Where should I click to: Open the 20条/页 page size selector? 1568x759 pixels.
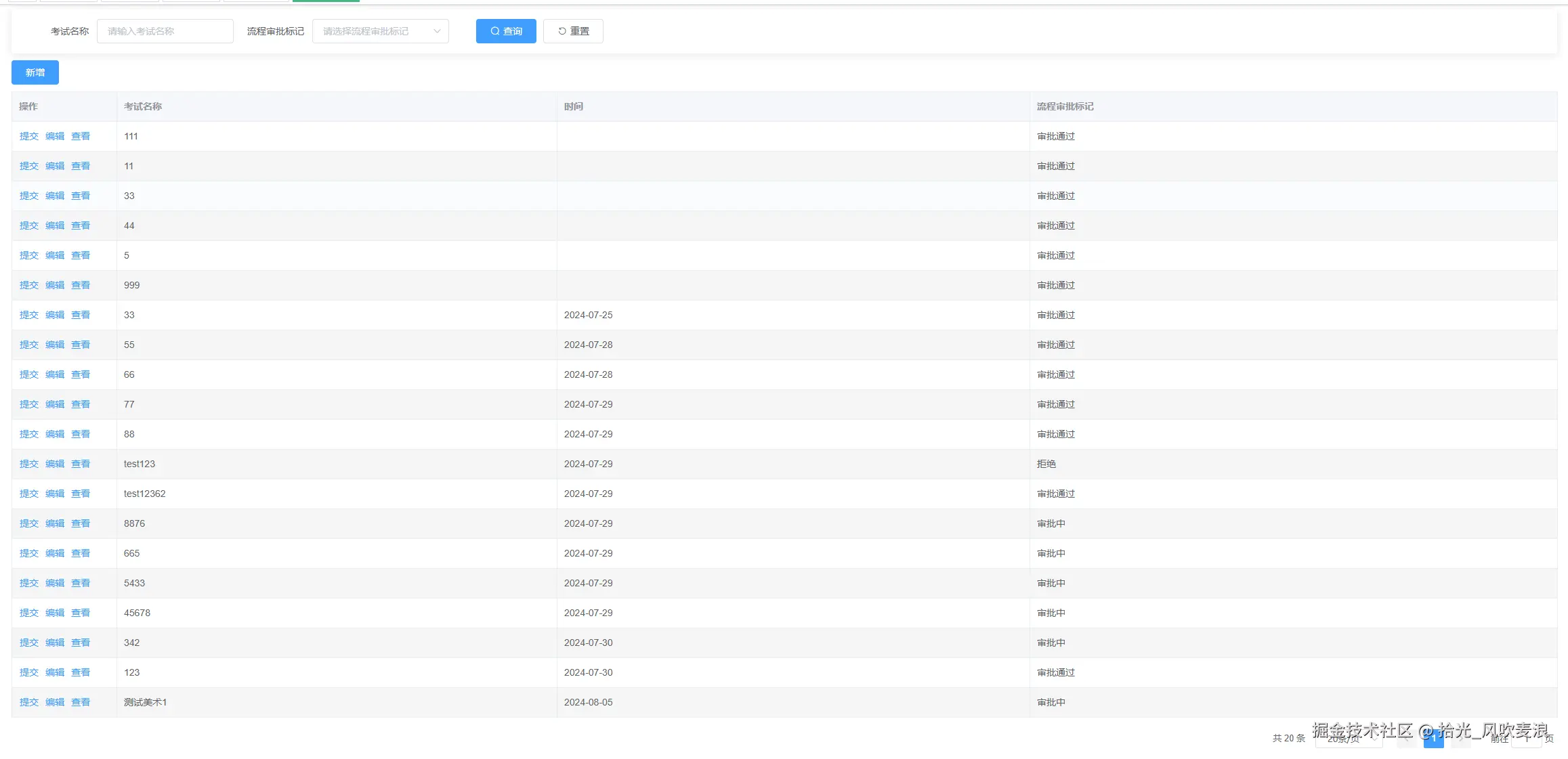1348,739
